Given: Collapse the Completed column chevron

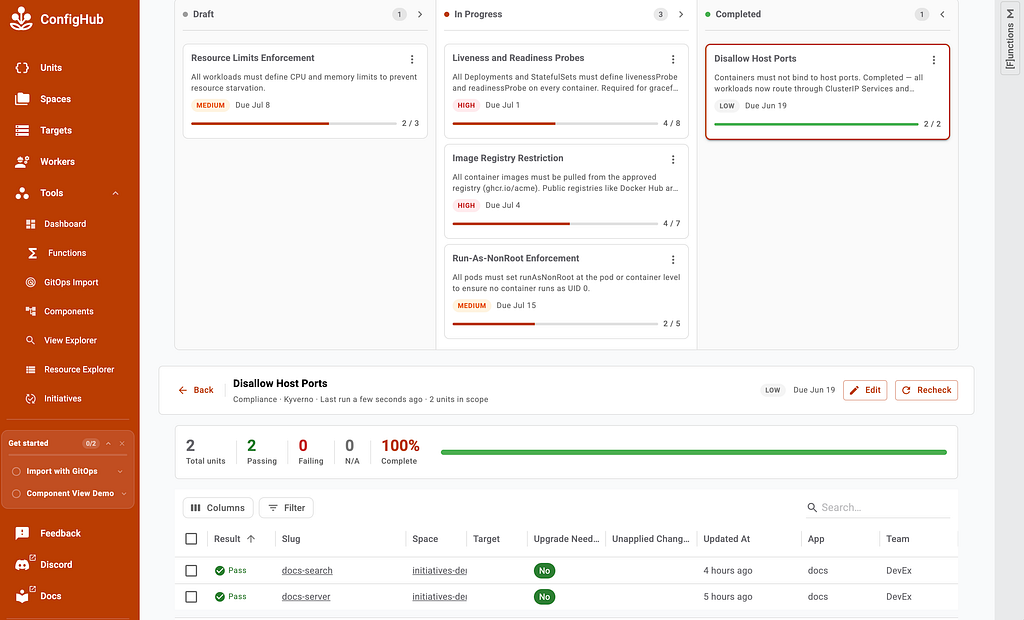Looking at the screenshot, I should coord(942,14).
